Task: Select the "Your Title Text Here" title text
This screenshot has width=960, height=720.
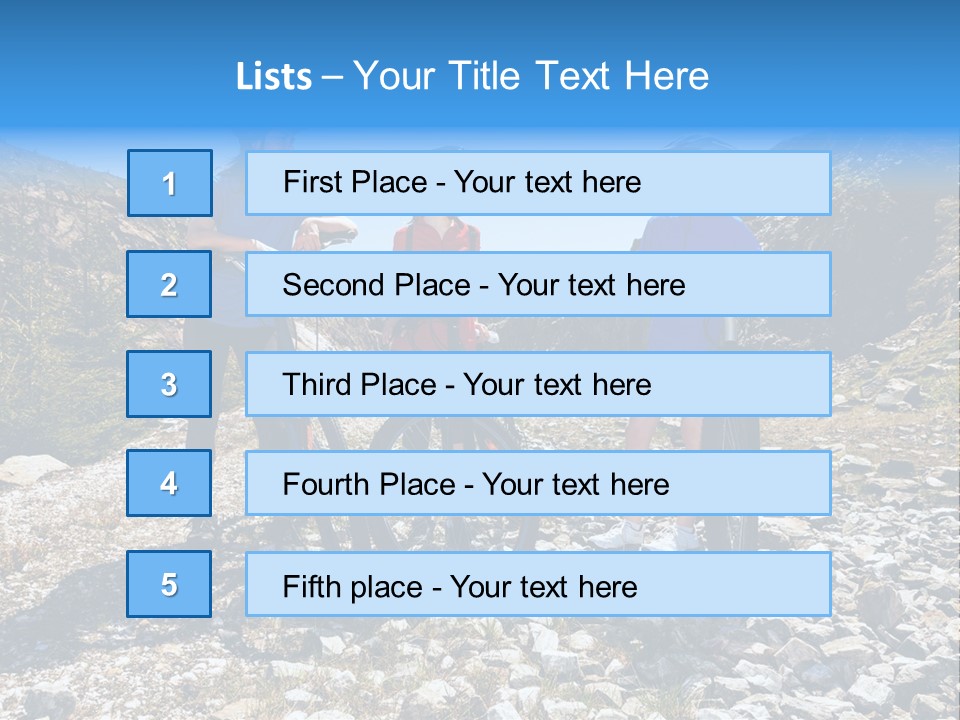Action: (530, 77)
